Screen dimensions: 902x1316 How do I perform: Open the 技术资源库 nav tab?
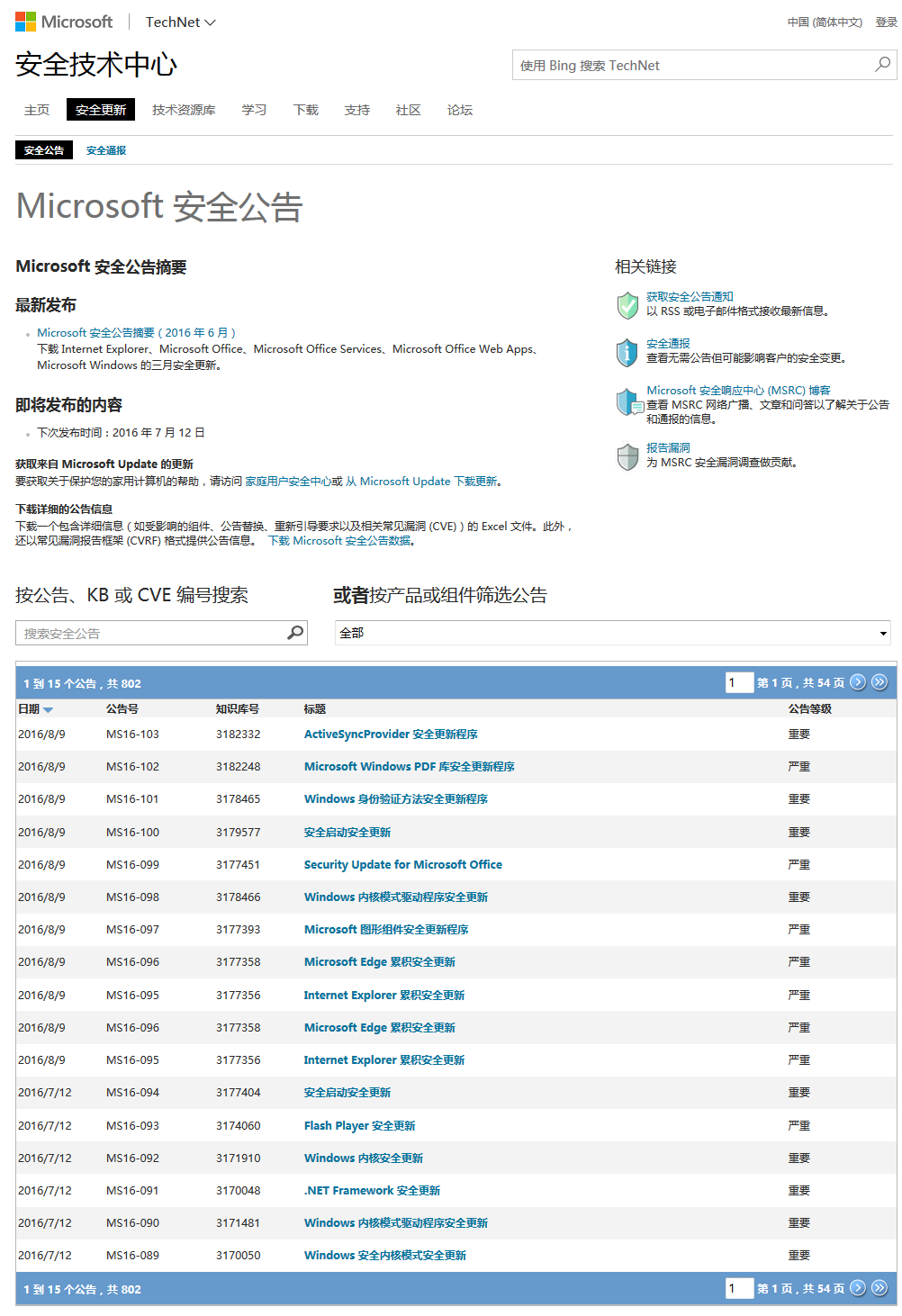pyautogui.click(x=184, y=110)
